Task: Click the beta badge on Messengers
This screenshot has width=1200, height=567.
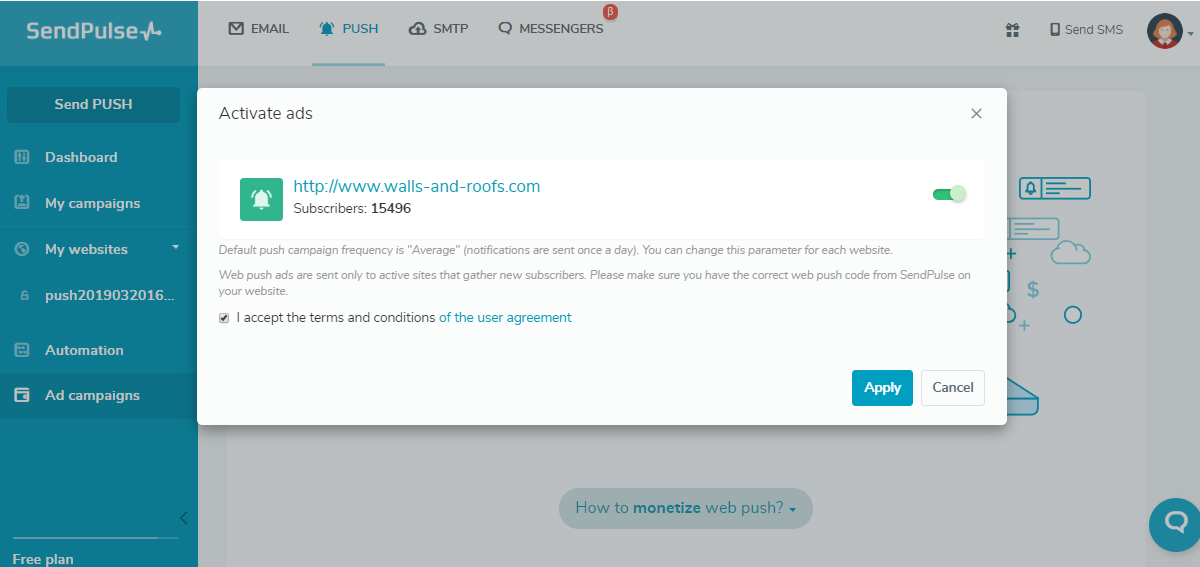Action: coord(610,12)
